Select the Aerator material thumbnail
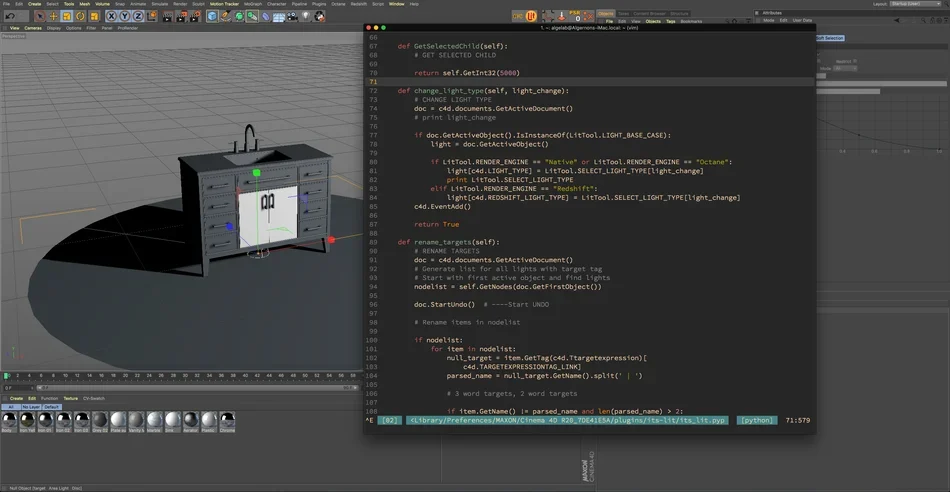950x492 pixels. point(191,422)
